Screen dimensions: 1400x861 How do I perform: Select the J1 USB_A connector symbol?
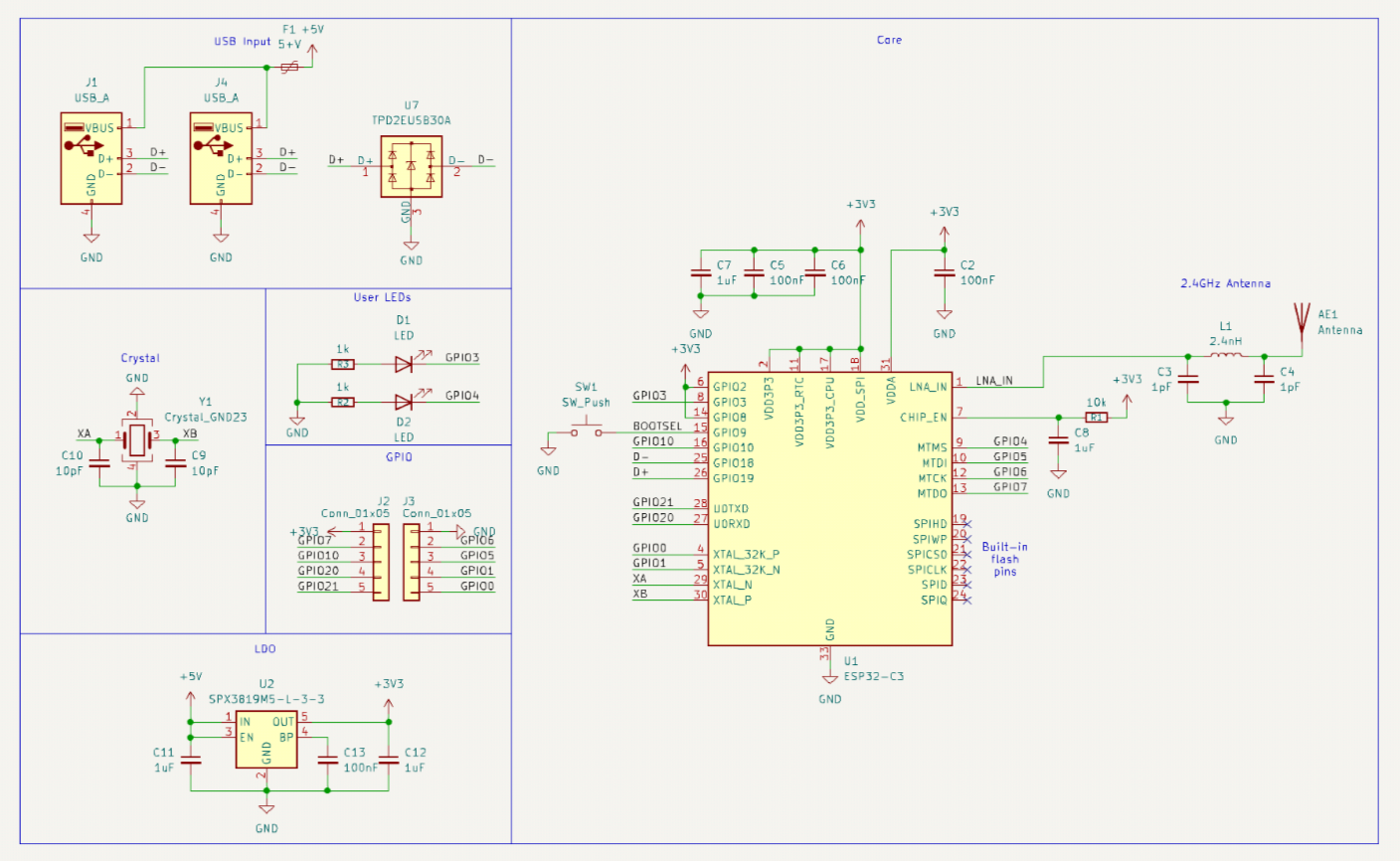click(91, 158)
